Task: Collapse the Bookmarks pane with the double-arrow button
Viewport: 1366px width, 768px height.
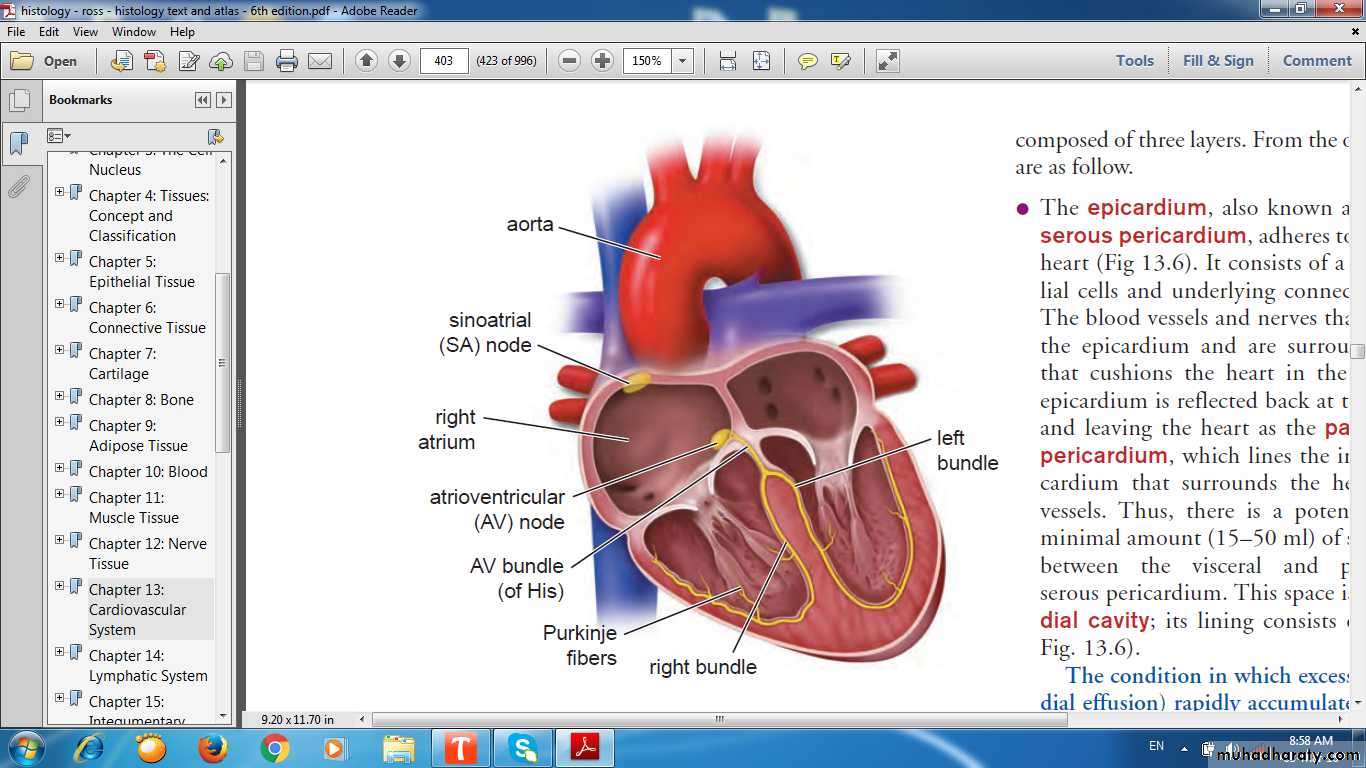Action: (x=203, y=100)
